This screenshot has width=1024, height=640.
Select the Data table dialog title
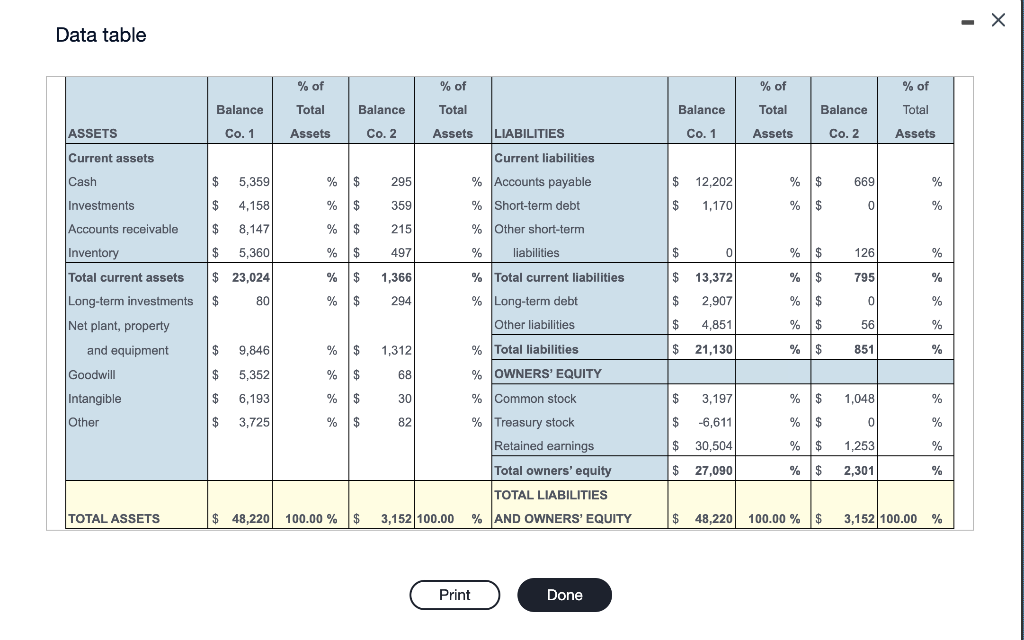100,35
